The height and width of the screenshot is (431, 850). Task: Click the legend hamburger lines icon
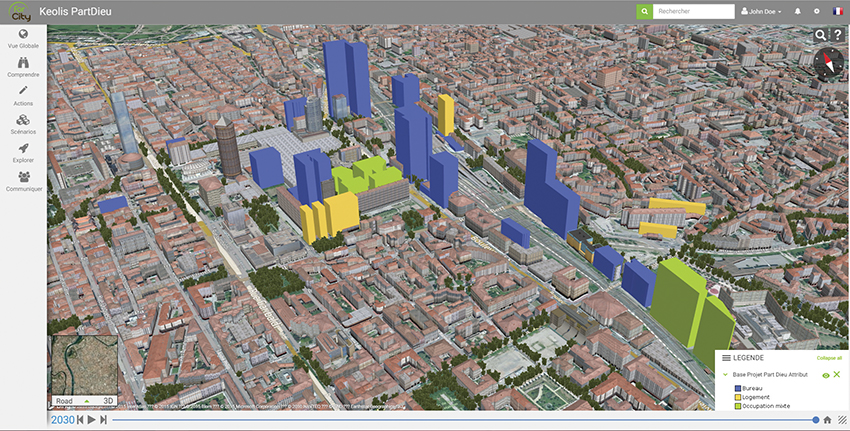coord(726,358)
